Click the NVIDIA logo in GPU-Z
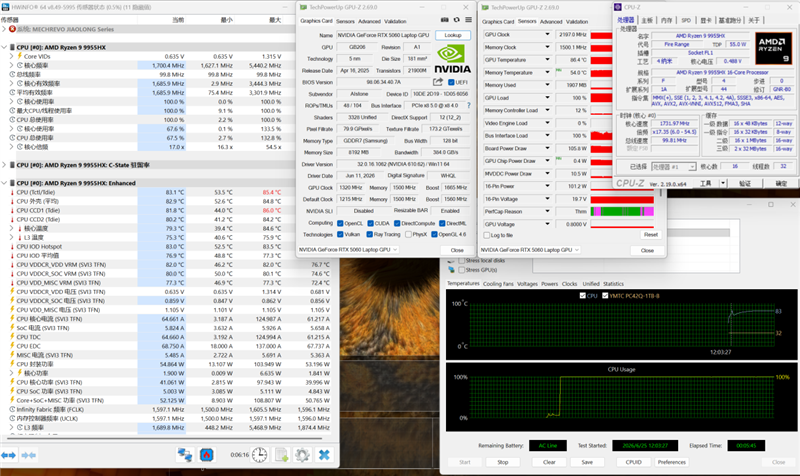Screen dimensions: 800x476 click(452, 59)
